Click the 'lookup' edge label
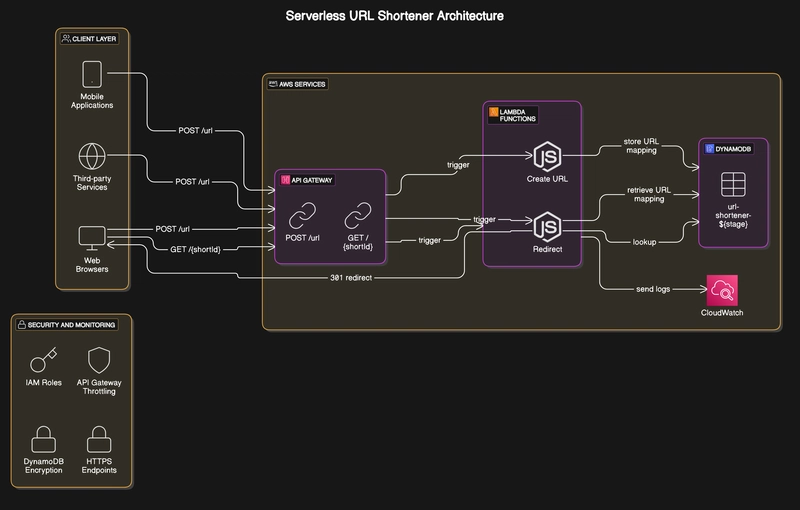 coord(644,242)
